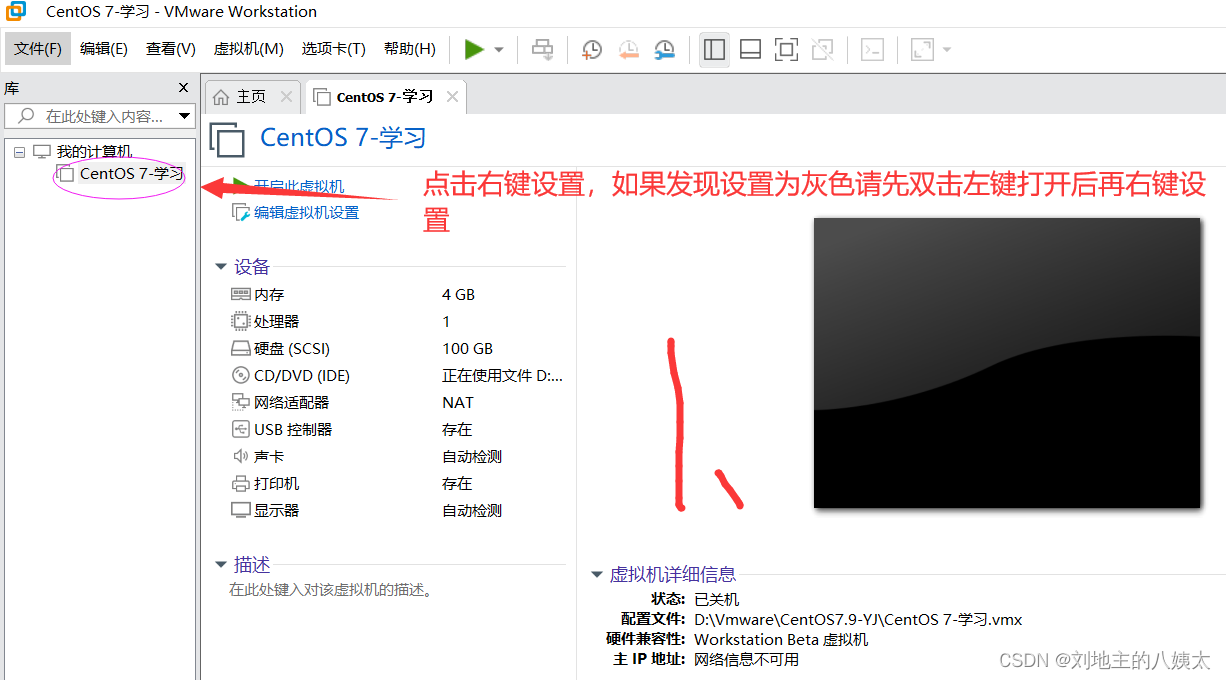Screen dimensions: 1226x680
Task: Collapse the 设备 section
Action: (221, 267)
